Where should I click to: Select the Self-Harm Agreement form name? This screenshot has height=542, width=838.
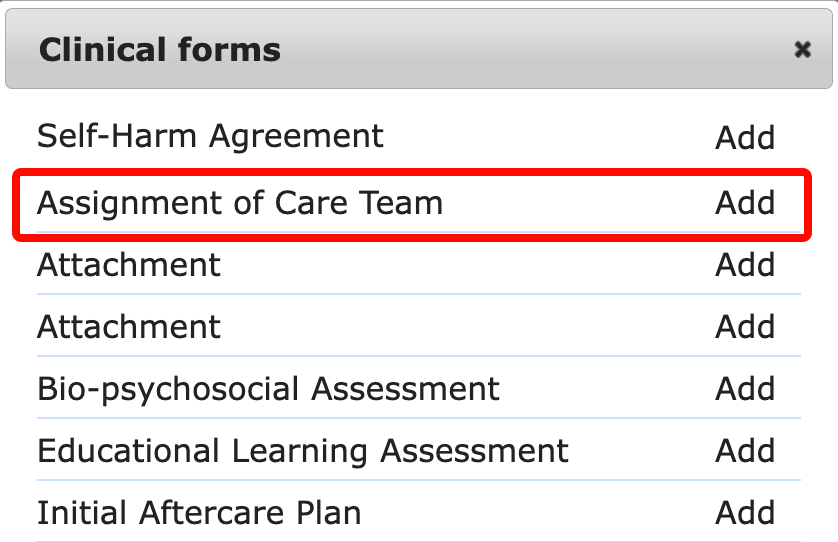pos(210,136)
